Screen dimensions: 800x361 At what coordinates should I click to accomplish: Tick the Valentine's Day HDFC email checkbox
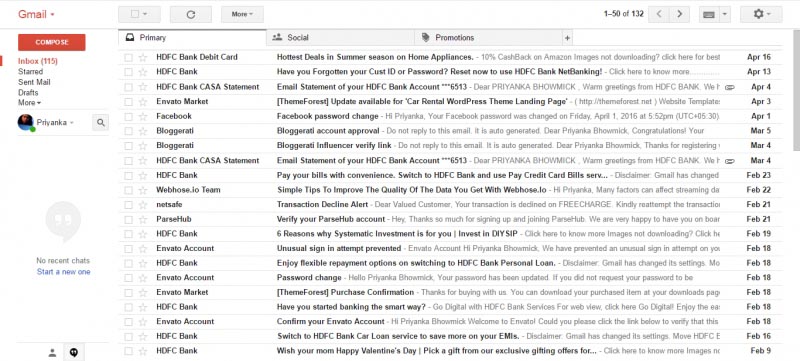click(x=128, y=351)
